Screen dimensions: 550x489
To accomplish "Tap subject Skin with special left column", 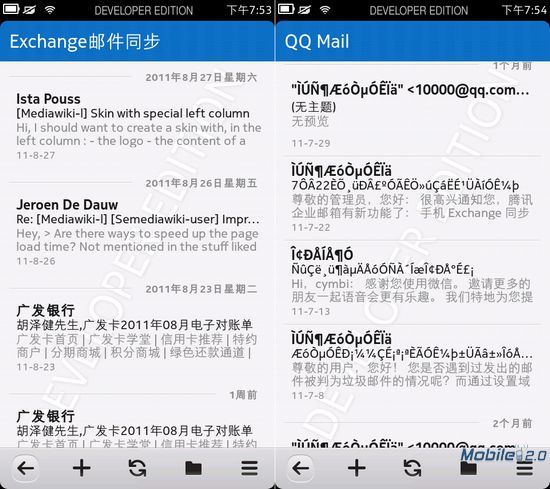I will [170, 113].
